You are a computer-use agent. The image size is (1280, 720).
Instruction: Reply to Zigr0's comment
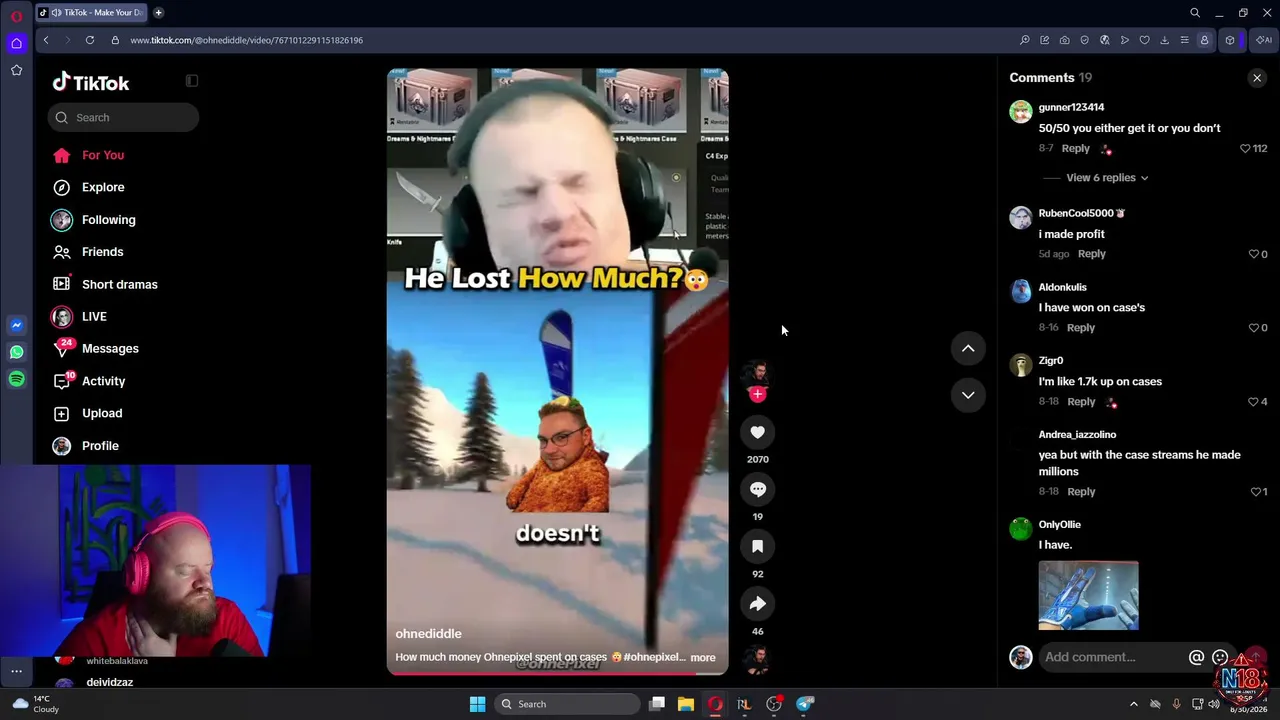tap(1081, 402)
